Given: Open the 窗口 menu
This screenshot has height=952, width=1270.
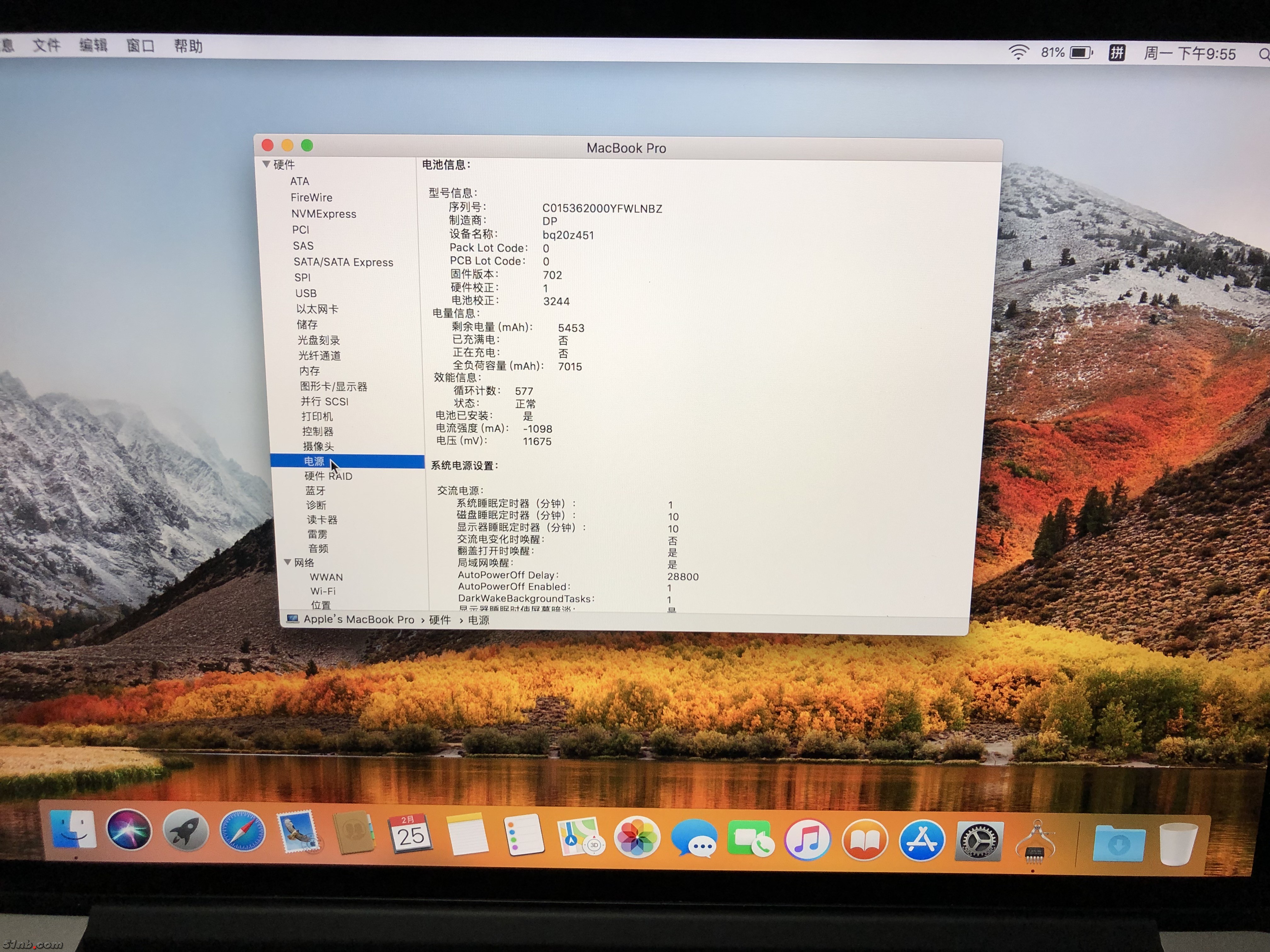Looking at the screenshot, I should point(141,45).
